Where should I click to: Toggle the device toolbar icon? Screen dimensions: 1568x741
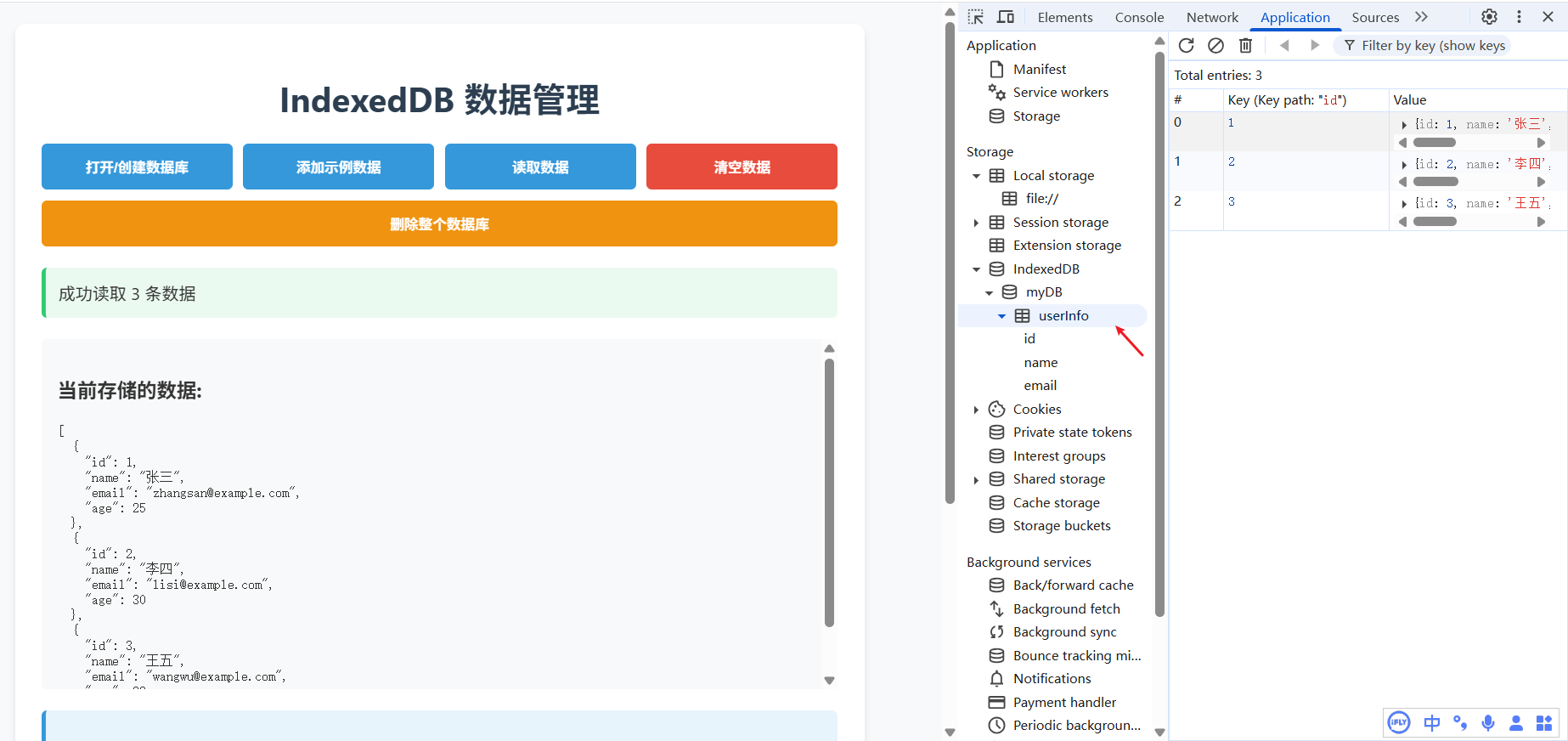tap(1006, 17)
